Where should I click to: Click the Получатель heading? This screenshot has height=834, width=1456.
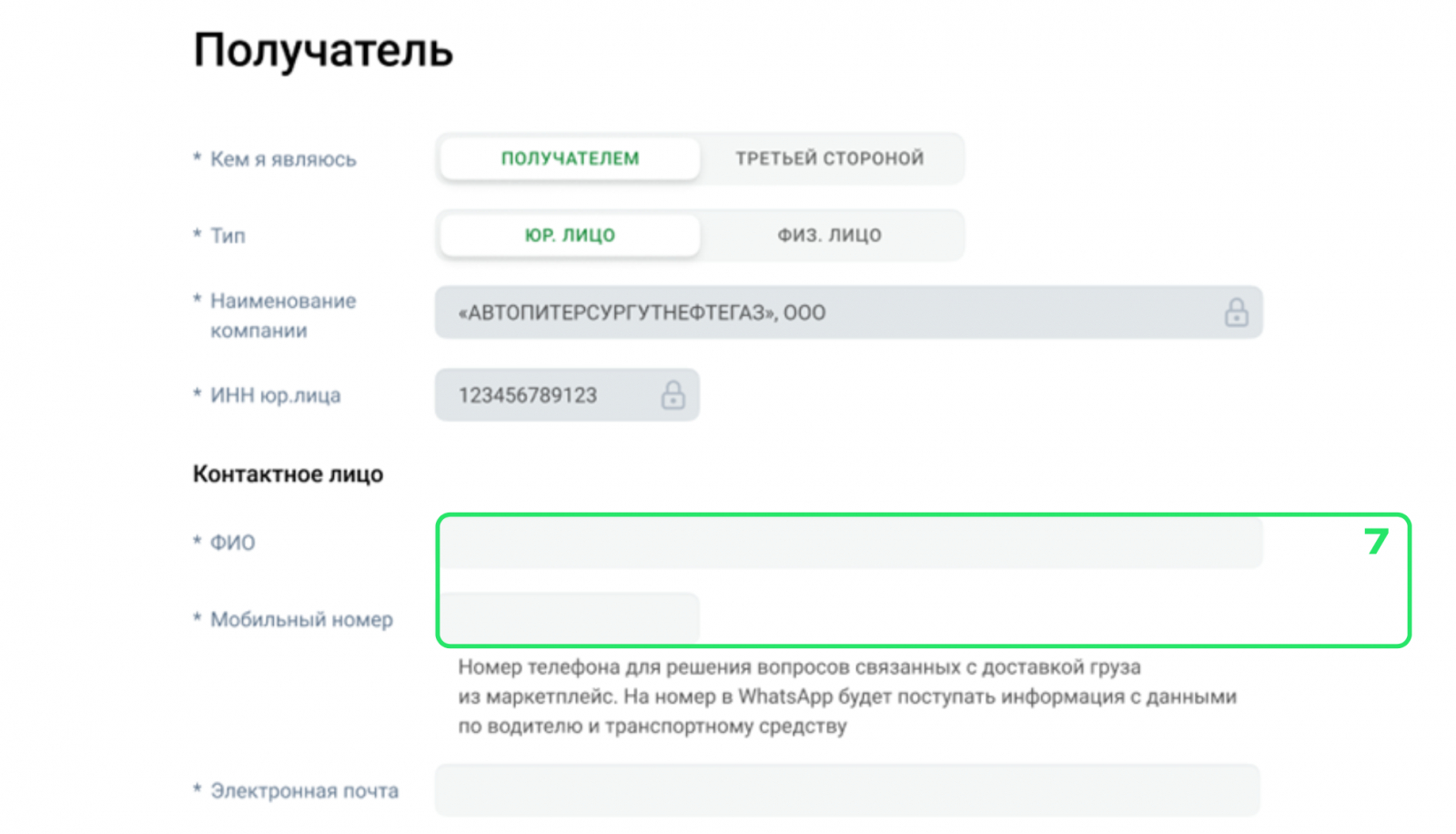point(323,50)
